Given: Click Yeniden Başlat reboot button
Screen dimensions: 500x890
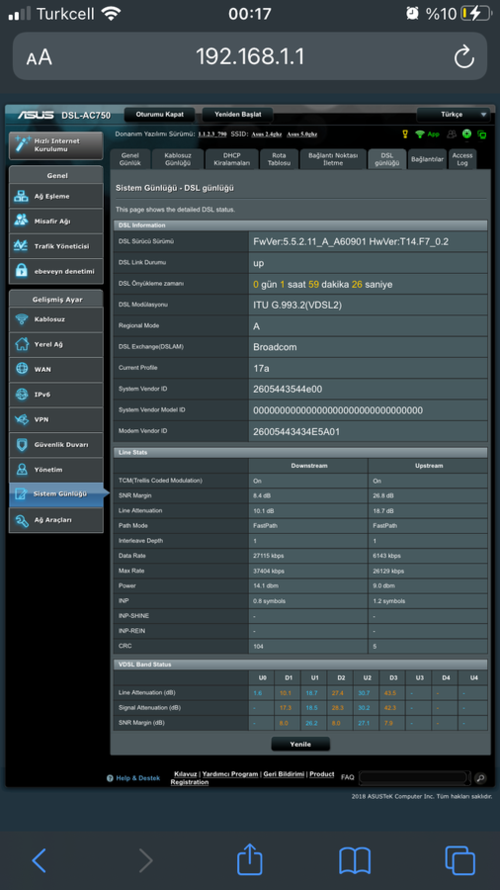Looking at the screenshot, I should pos(238,115).
